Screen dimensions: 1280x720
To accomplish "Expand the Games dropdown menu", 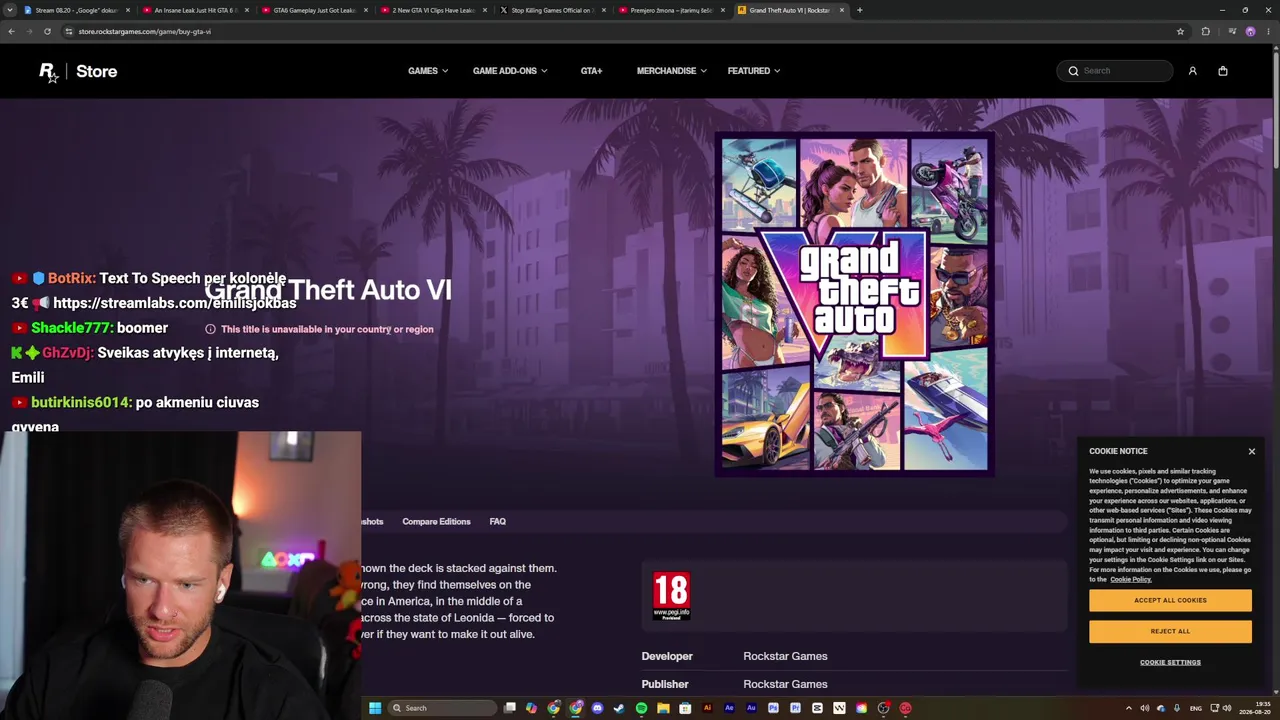I will pyautogui.click(x=428, y=71).
